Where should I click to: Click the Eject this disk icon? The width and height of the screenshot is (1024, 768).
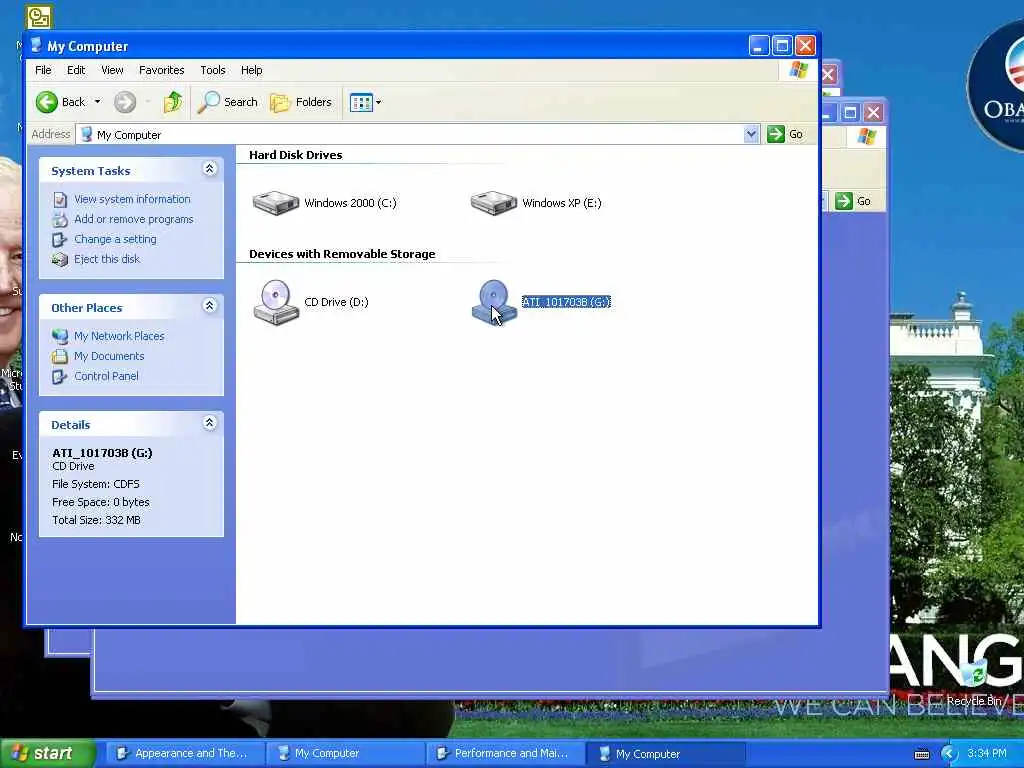point(60,259)
